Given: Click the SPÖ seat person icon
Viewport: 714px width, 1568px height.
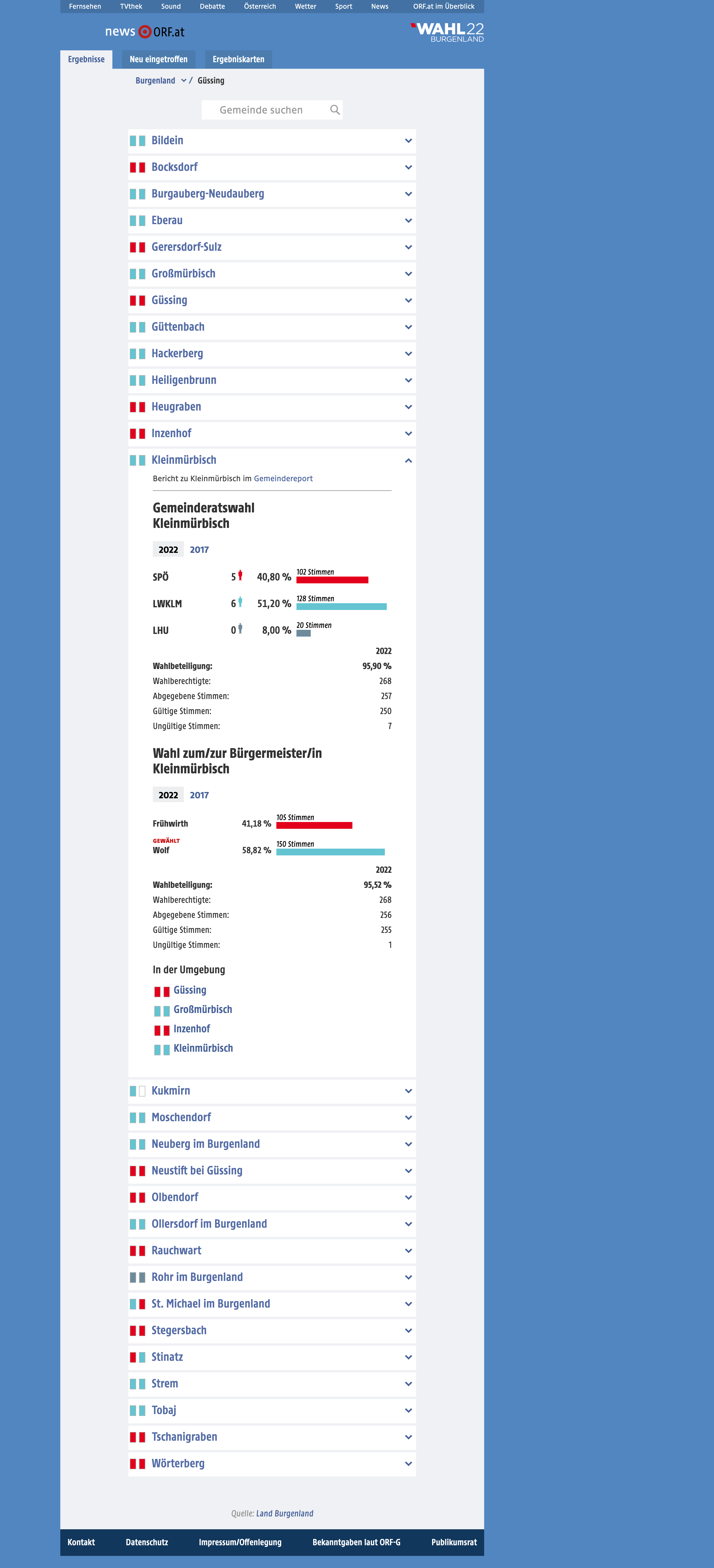Looking at the screenshot, I should [x=240, y=575].
